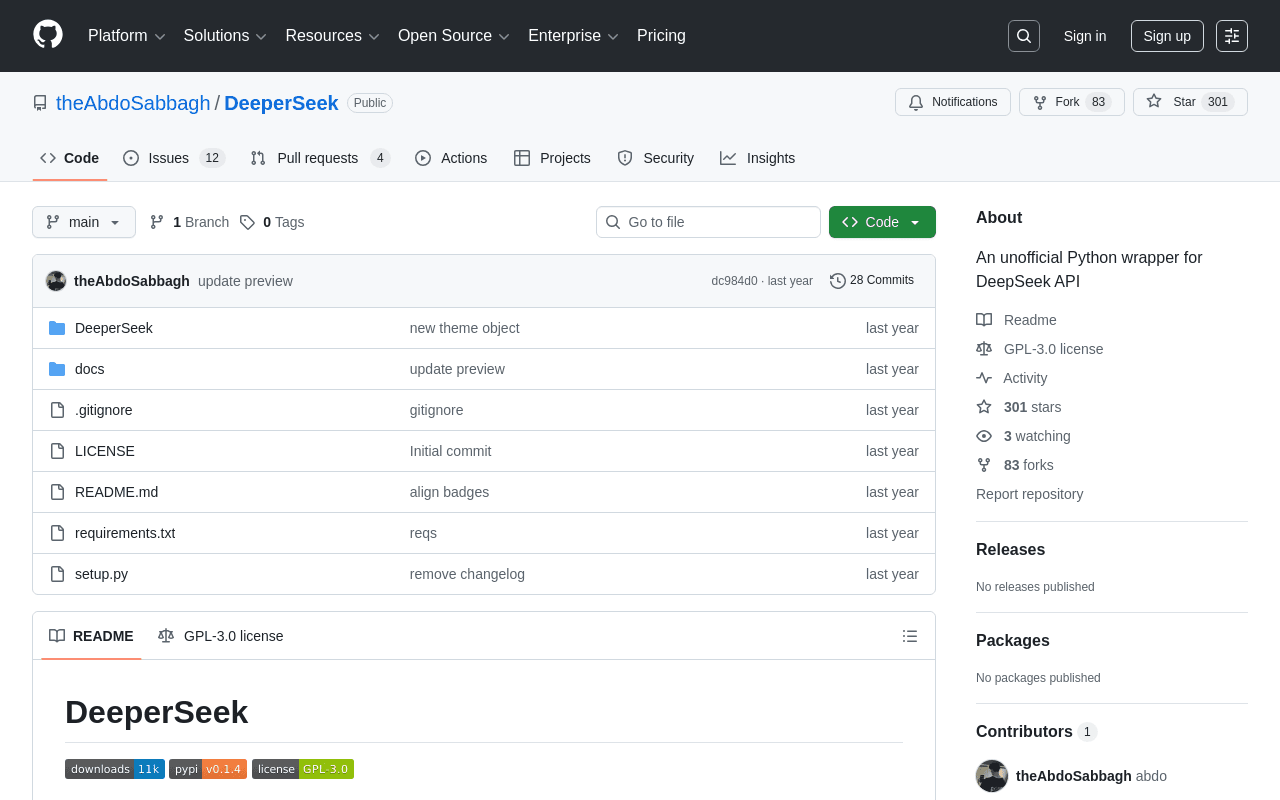This screenshot has width=1280, height=800.
Task: Switch to the Insights tab
Action: [x=758, y=158]
